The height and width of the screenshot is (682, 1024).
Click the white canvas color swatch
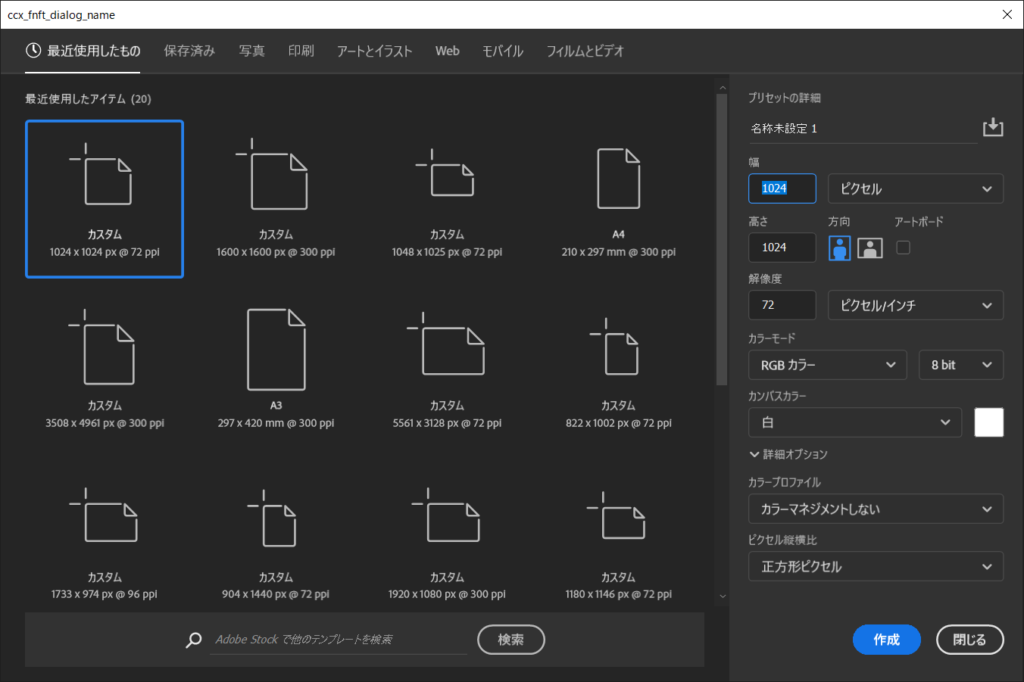coord(988,423)
